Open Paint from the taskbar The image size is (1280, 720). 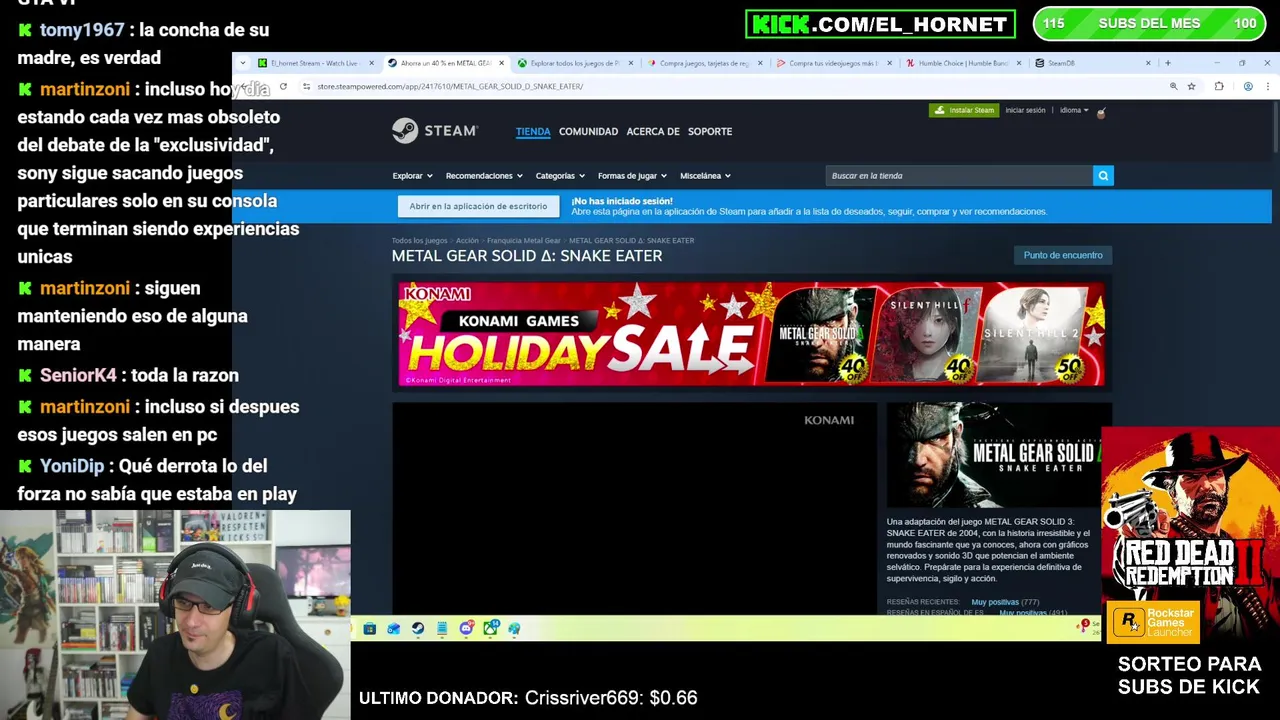point(514,628)
